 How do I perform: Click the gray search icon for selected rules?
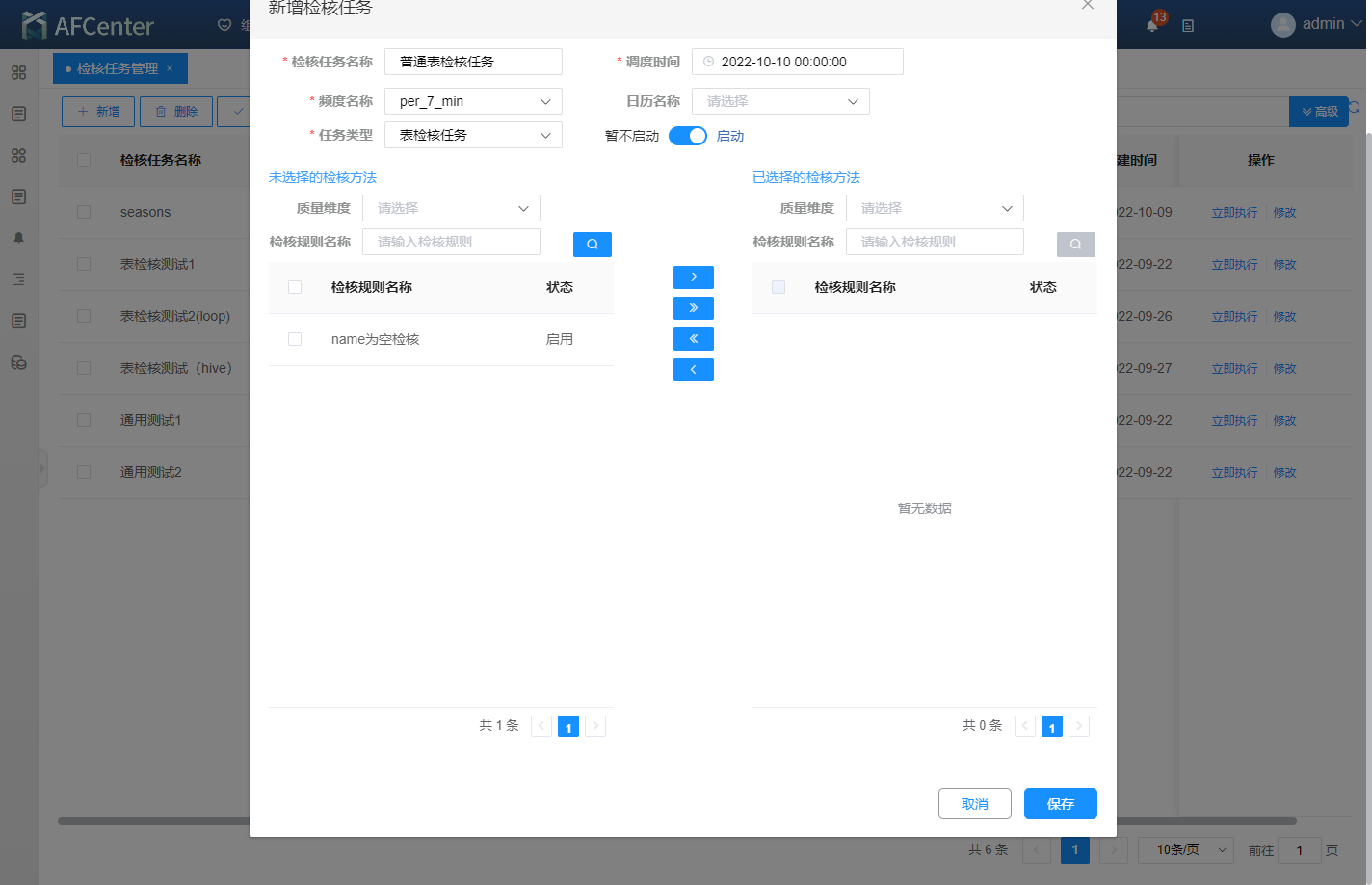tap(1075, 245)
